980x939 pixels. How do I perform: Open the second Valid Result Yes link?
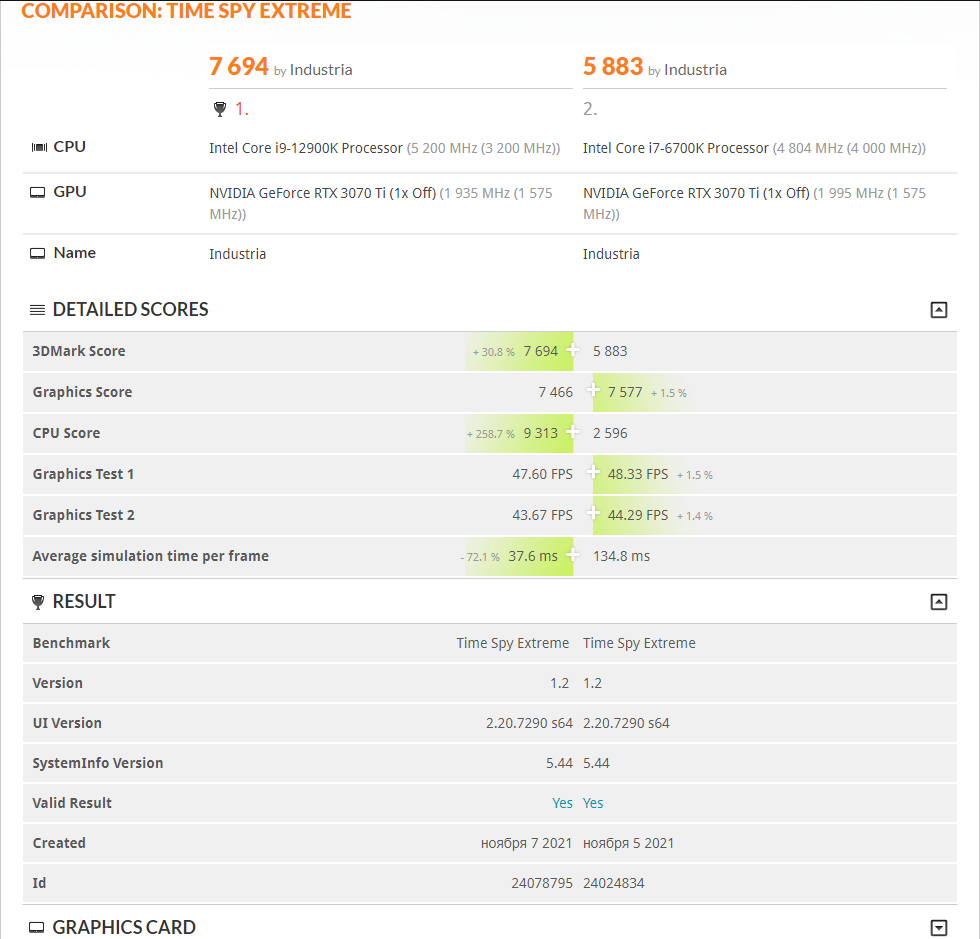tap(593, 803)
